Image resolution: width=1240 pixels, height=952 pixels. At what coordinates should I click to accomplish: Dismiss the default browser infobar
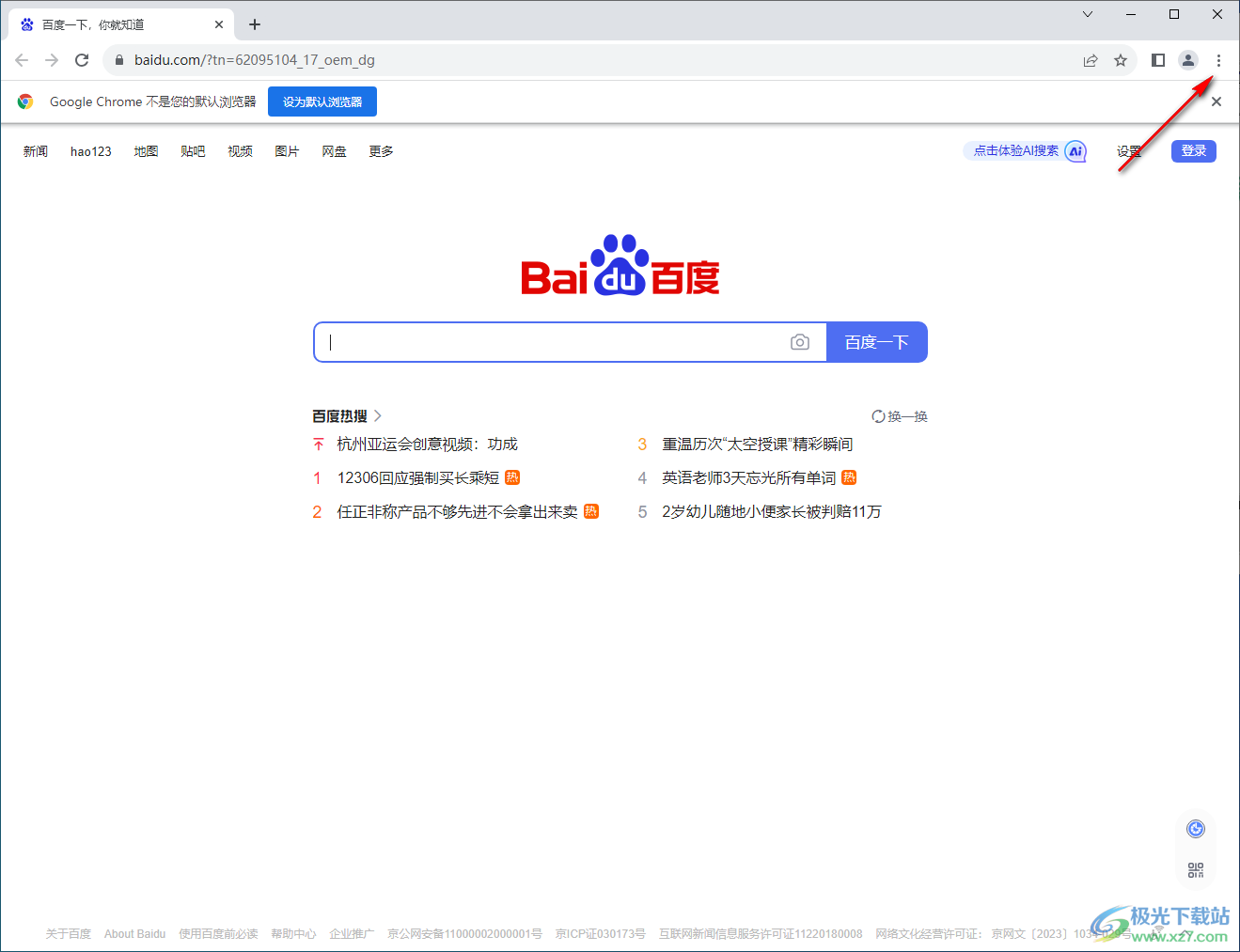click(1216, 101)
